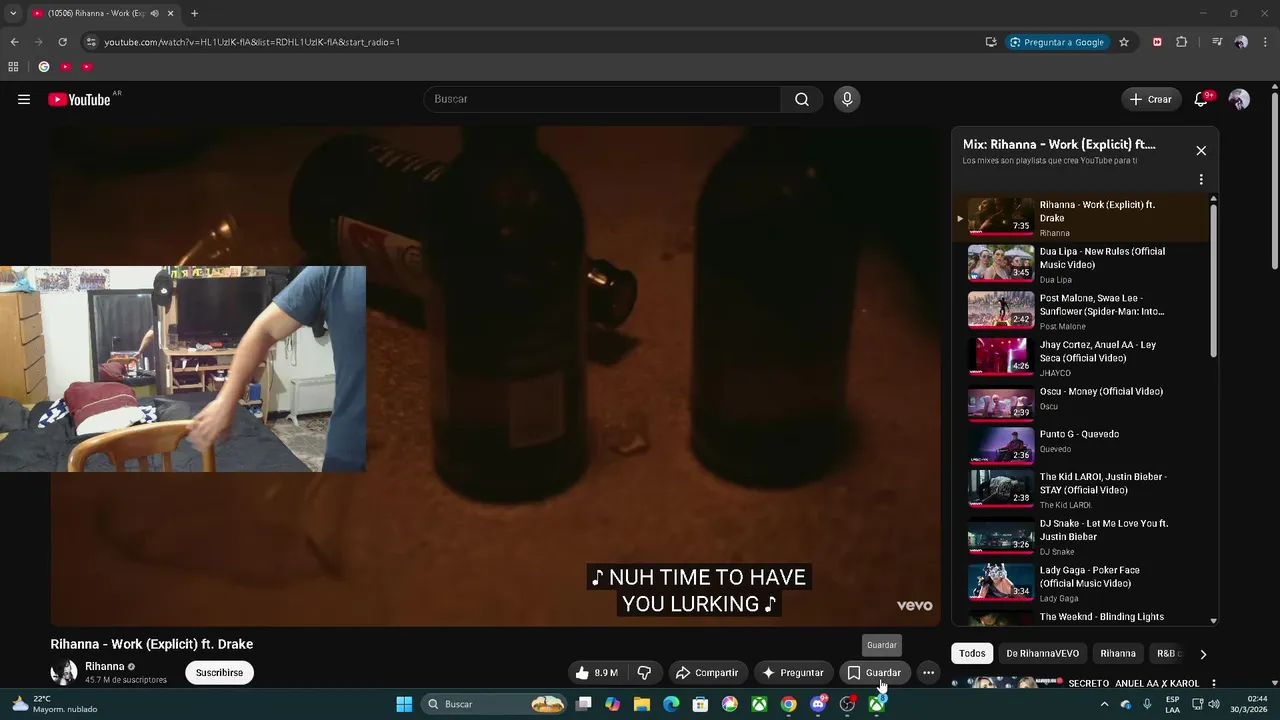Select currently playing Rihanna Work playlist item

click(x=1082, y=218)
